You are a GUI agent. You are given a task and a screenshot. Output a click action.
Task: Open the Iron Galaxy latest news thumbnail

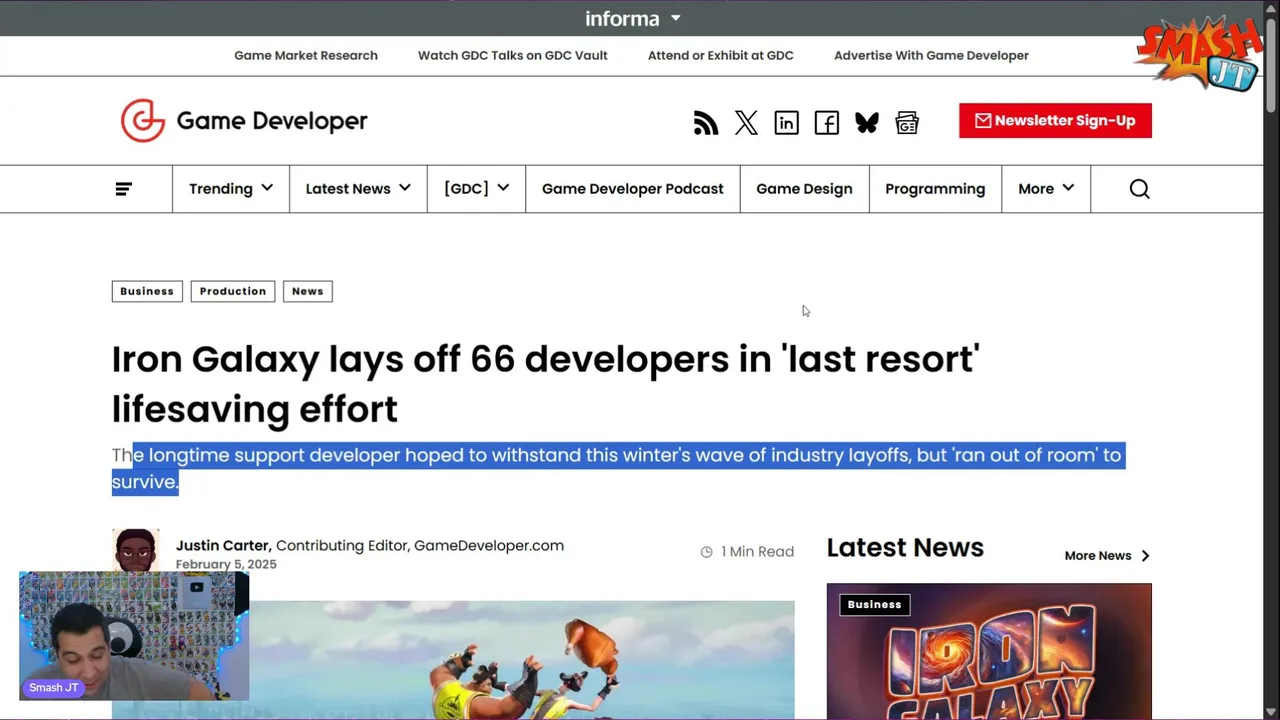[989, 652]
